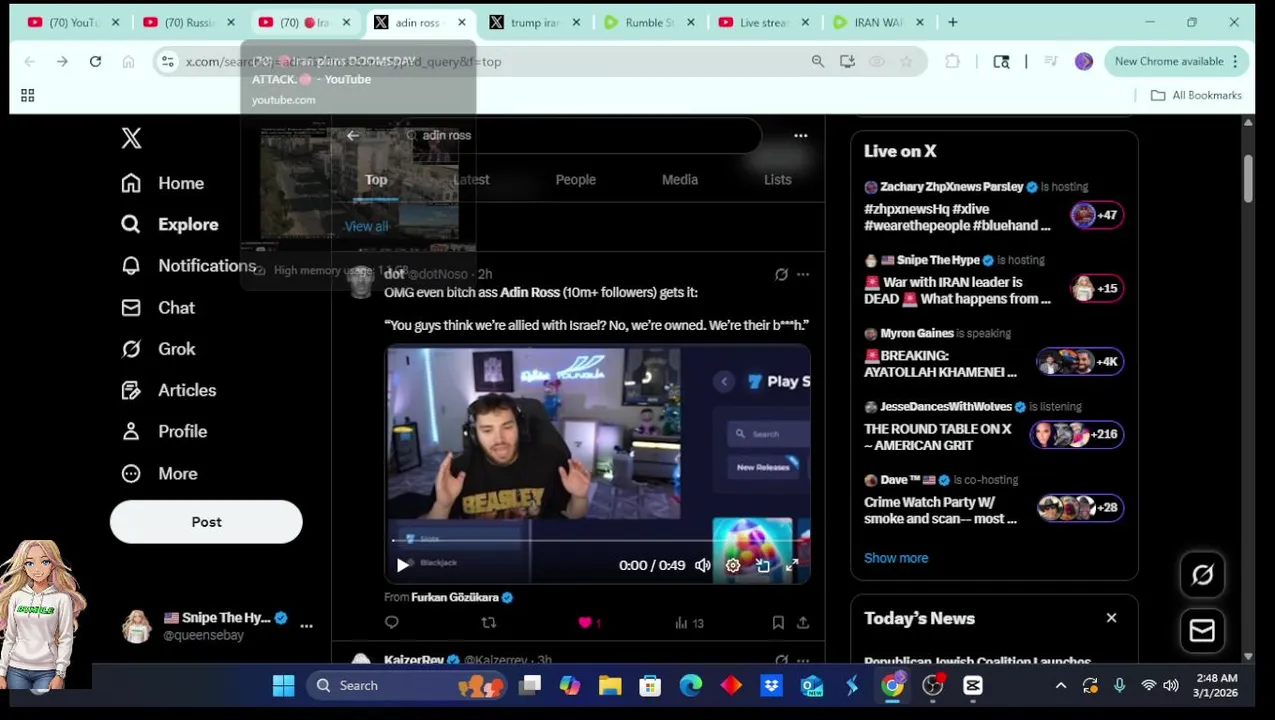This screenshot has width=1275, height=720.
Task: Reply to dot's post
Action: pos(391,622)
